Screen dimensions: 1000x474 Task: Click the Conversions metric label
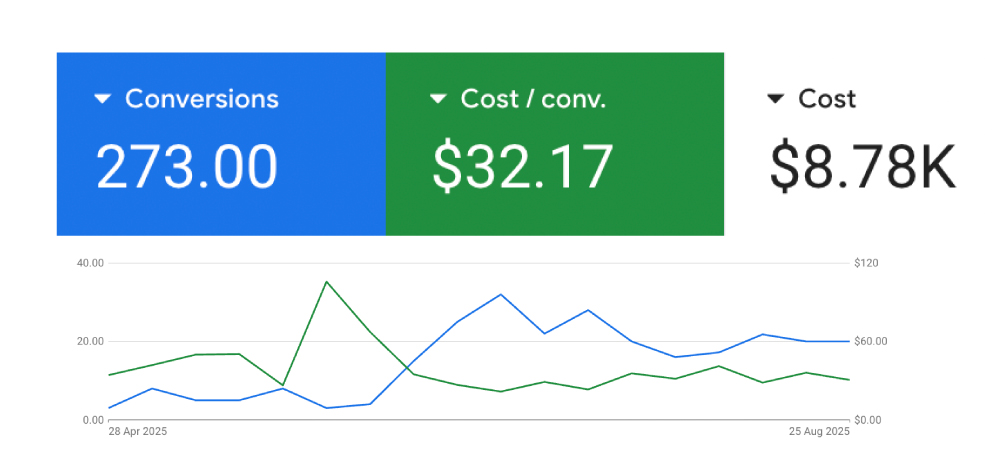click(x=201, y=99)
